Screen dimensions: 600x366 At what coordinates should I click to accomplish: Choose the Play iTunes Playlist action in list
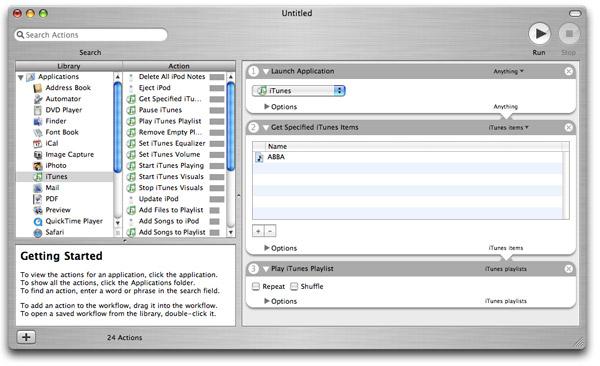(175, 121)
